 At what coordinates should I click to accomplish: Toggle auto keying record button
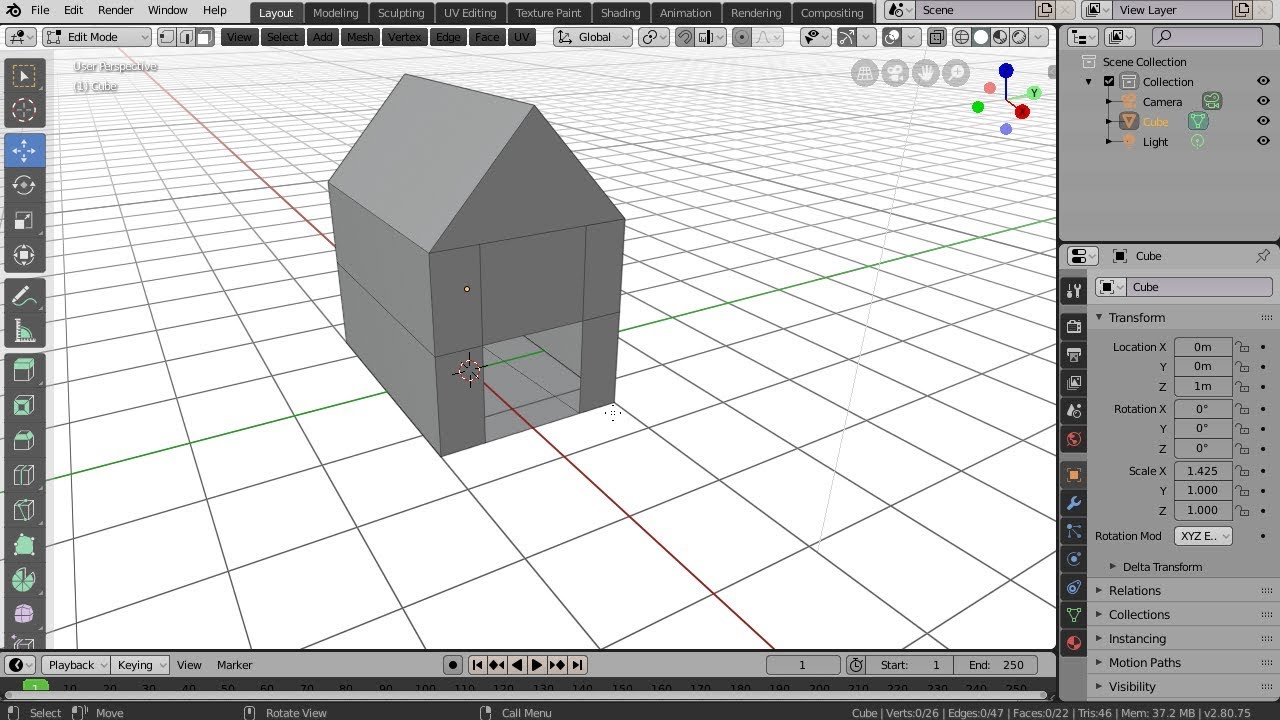[453, 665]
